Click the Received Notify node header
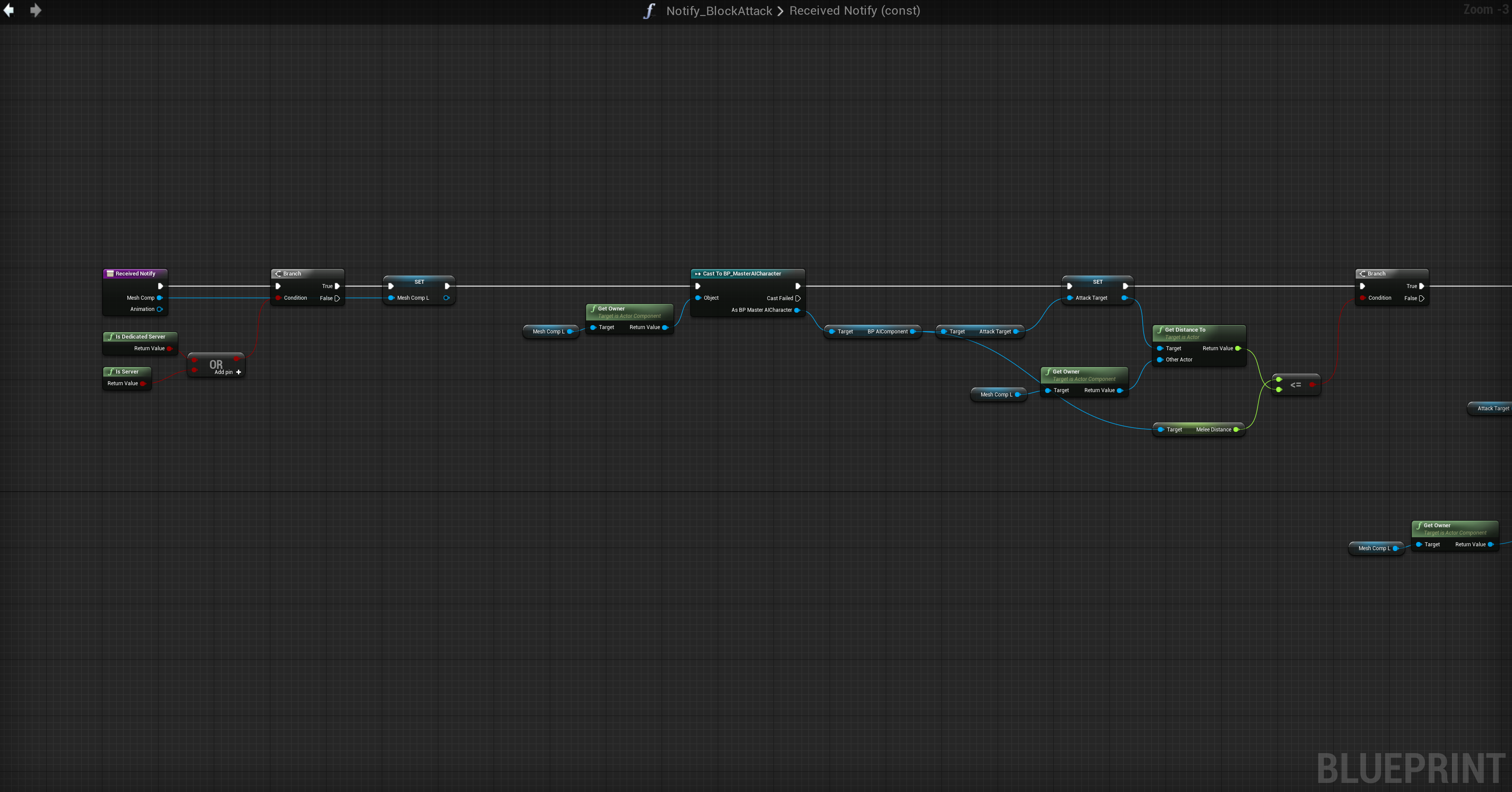 point(136,274)
